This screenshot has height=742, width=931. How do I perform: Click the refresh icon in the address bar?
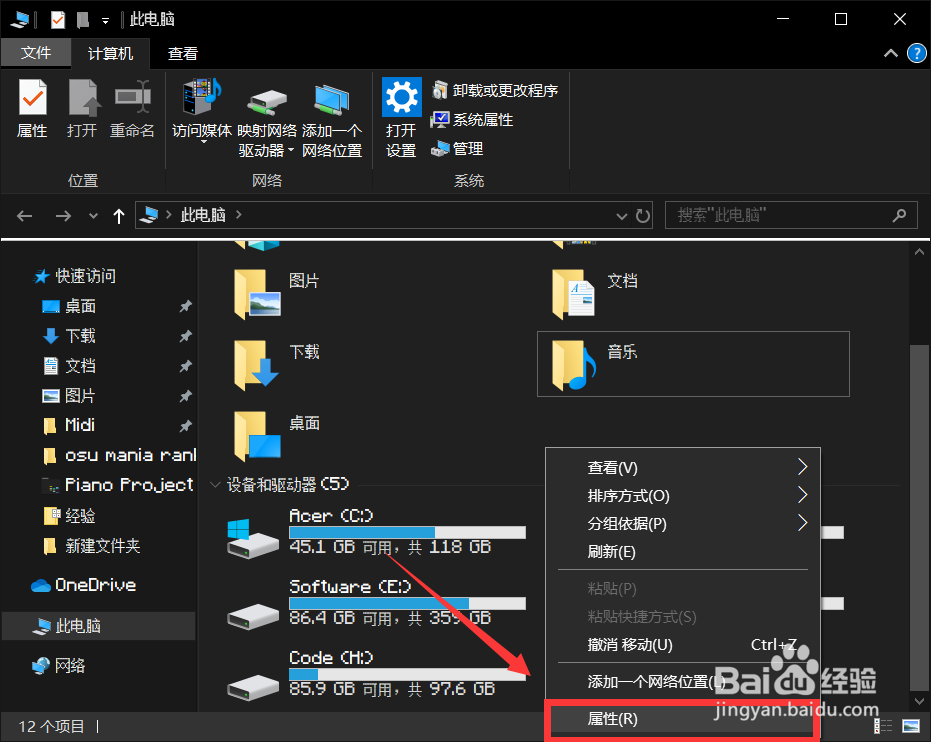coord(642,214)
